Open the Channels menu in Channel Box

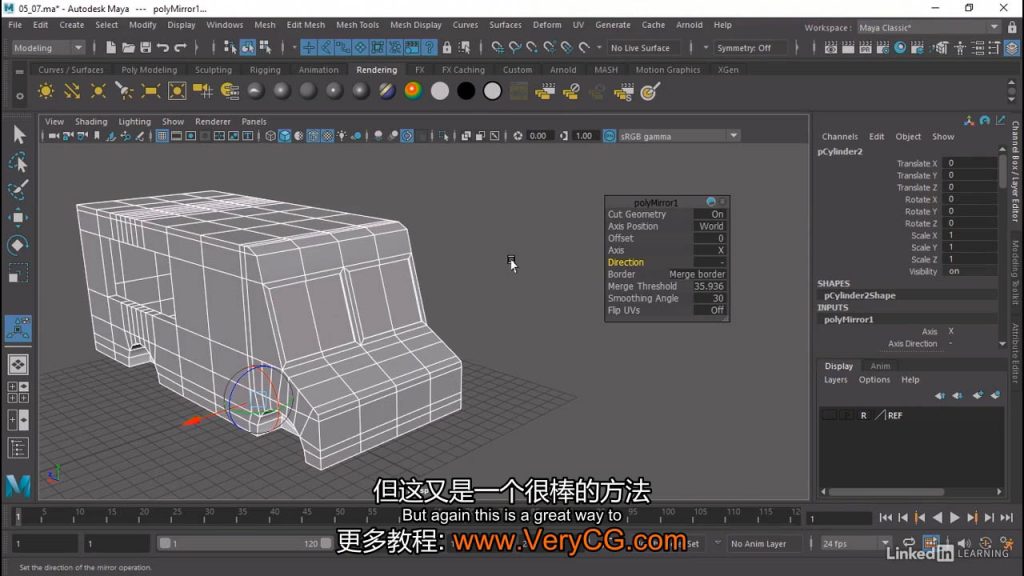839,136
